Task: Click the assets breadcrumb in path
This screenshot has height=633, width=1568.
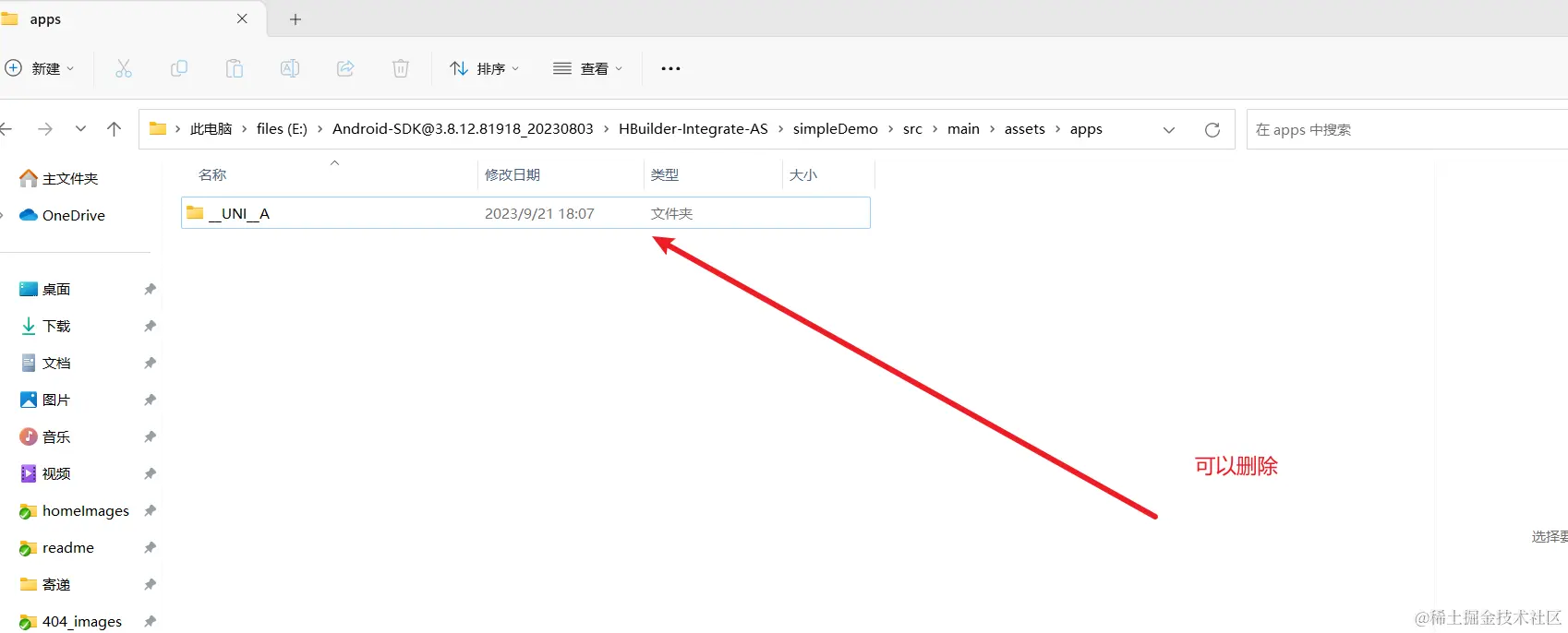Action: [1024, 129]
